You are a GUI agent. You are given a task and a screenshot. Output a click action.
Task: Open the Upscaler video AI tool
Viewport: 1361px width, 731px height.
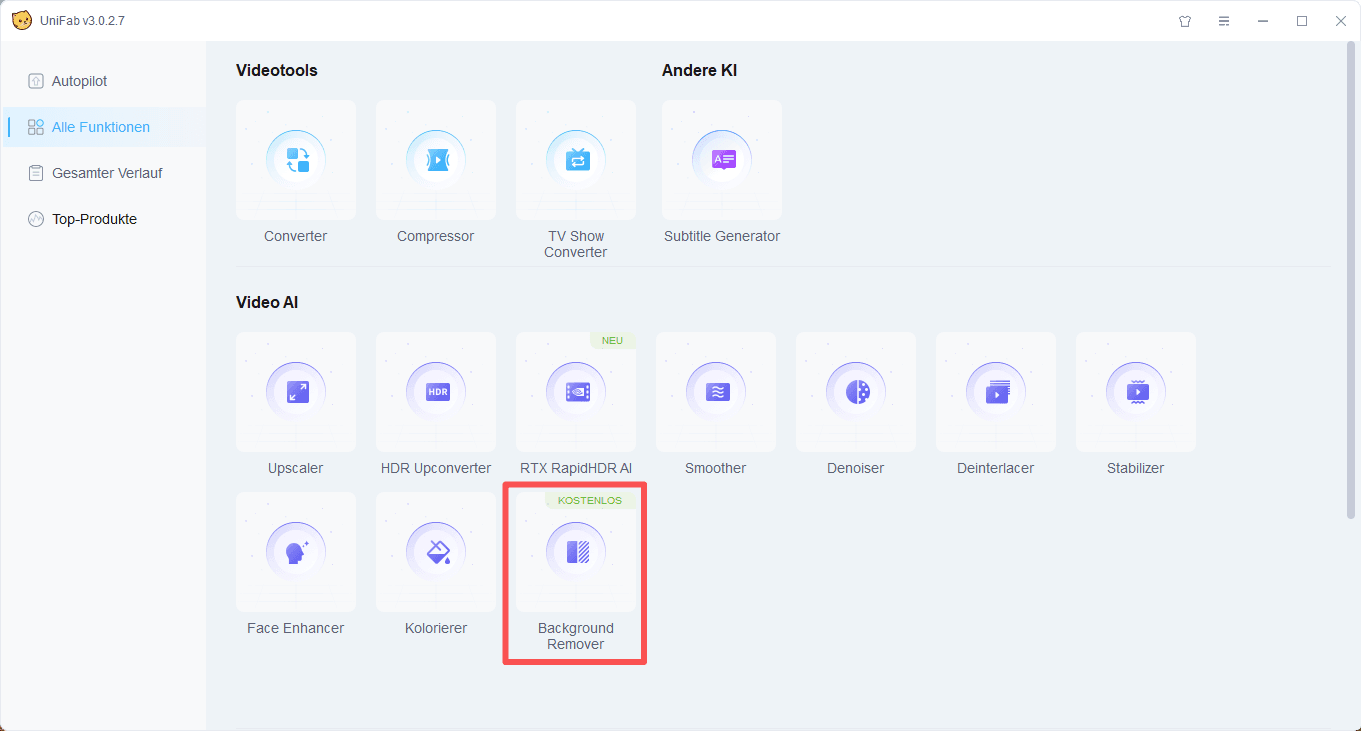[296, 392]
